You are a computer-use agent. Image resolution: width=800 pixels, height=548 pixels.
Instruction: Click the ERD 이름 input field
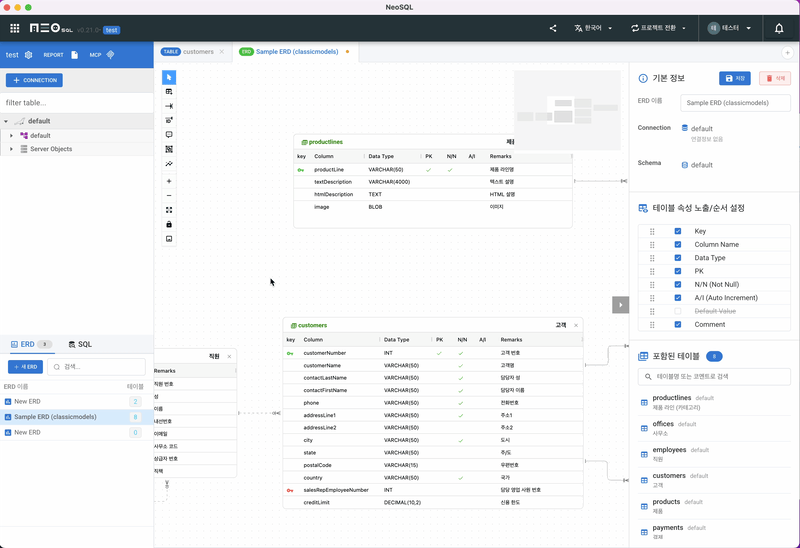pos(735,103)
